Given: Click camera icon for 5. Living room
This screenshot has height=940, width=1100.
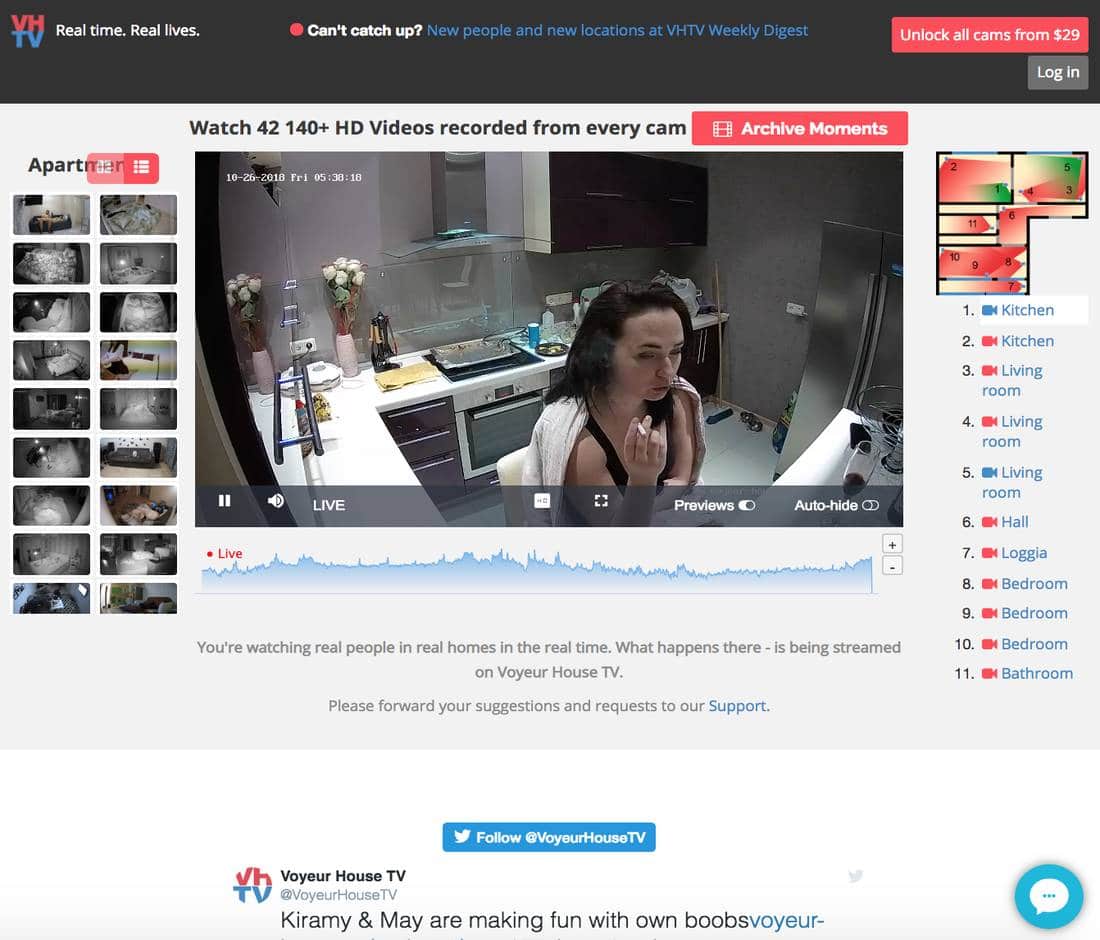Looking at the screenshot, I should [x=989, y=473].
